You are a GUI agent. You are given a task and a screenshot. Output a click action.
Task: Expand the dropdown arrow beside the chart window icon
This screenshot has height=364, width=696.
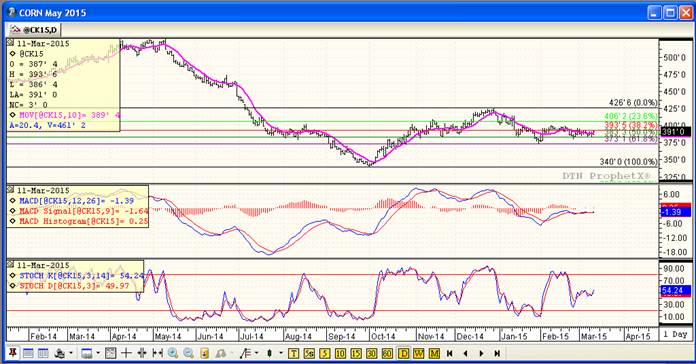98,353
